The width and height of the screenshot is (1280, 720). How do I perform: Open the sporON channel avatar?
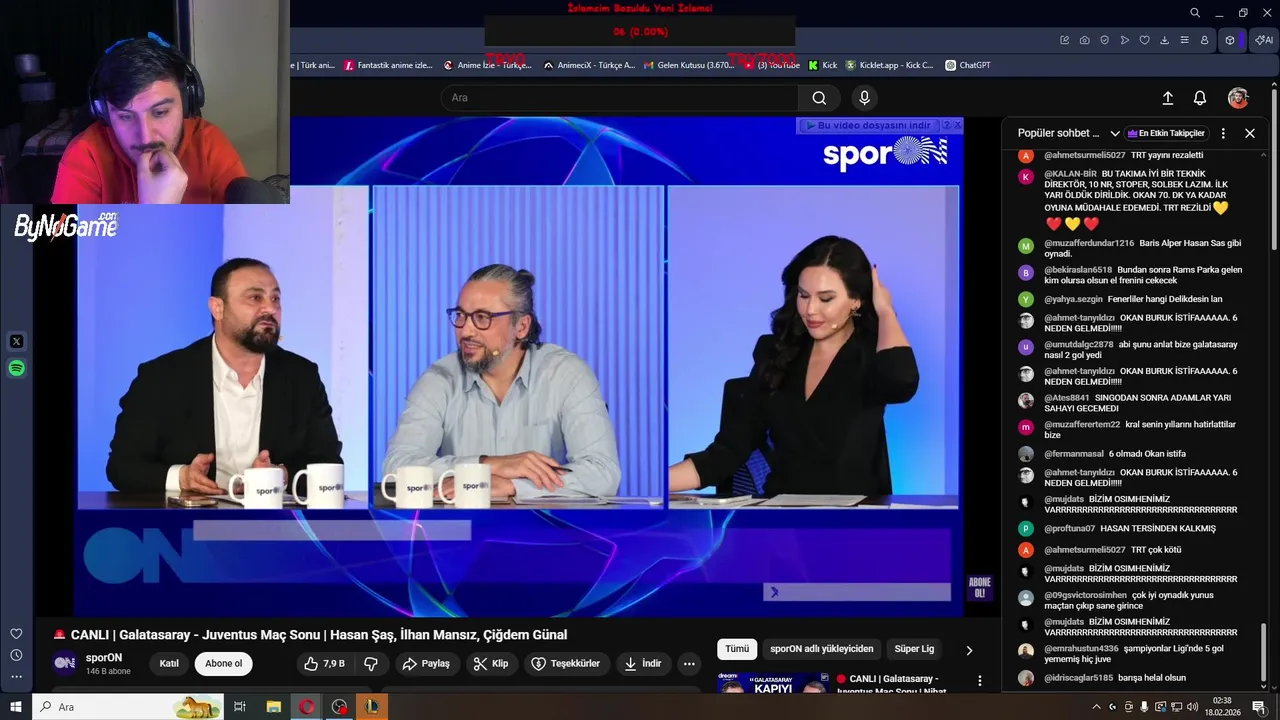65,663
